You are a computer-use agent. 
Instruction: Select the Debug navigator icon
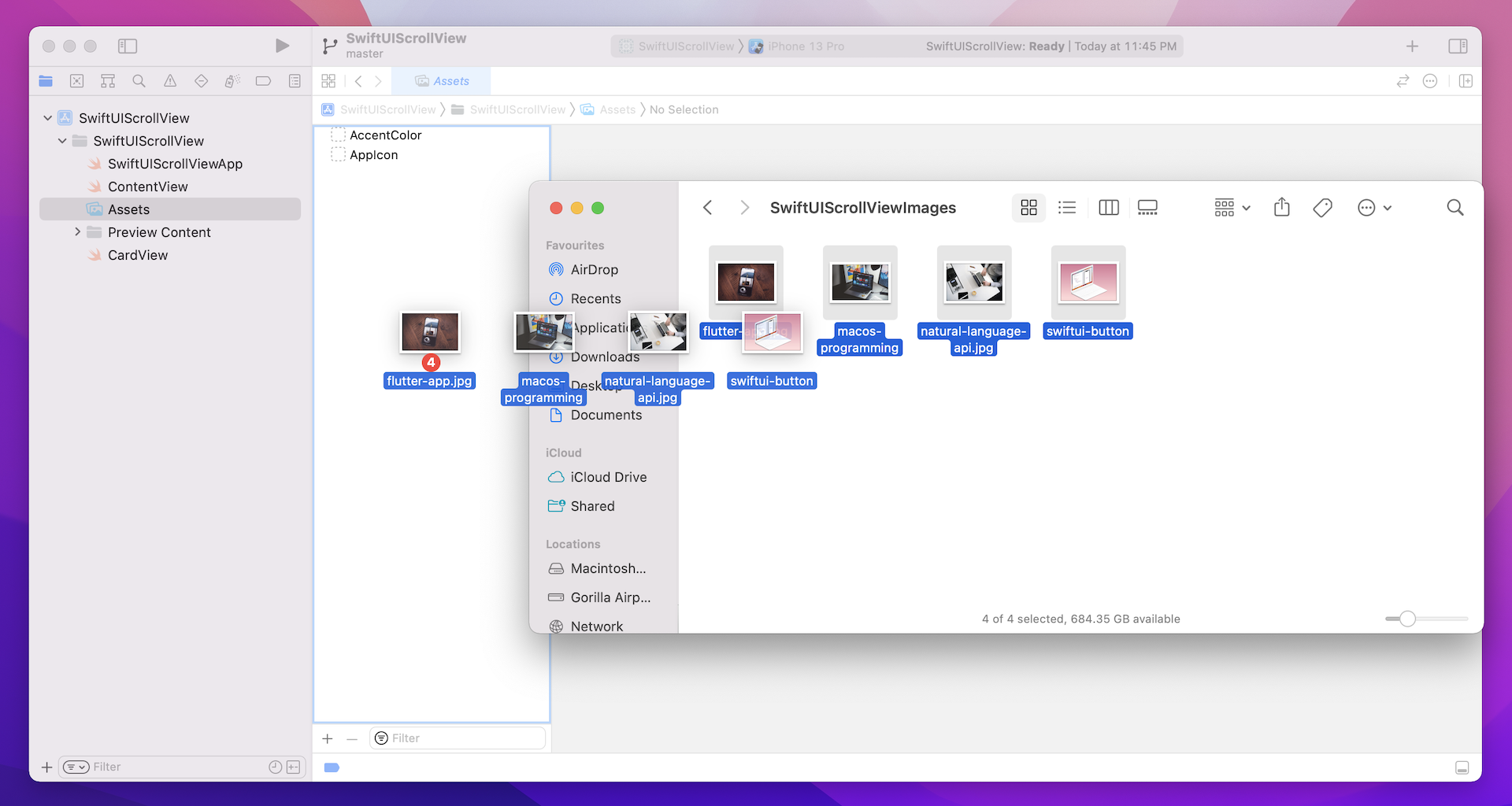pos(232,81)
